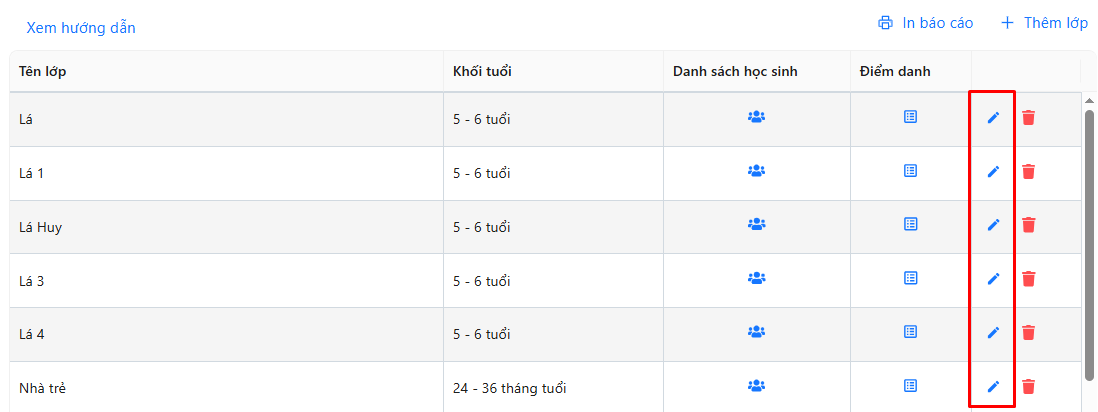Click the table's vertical scrollbar
The height and width of the screenshot is (412, 1098).
coord(1089,240)
